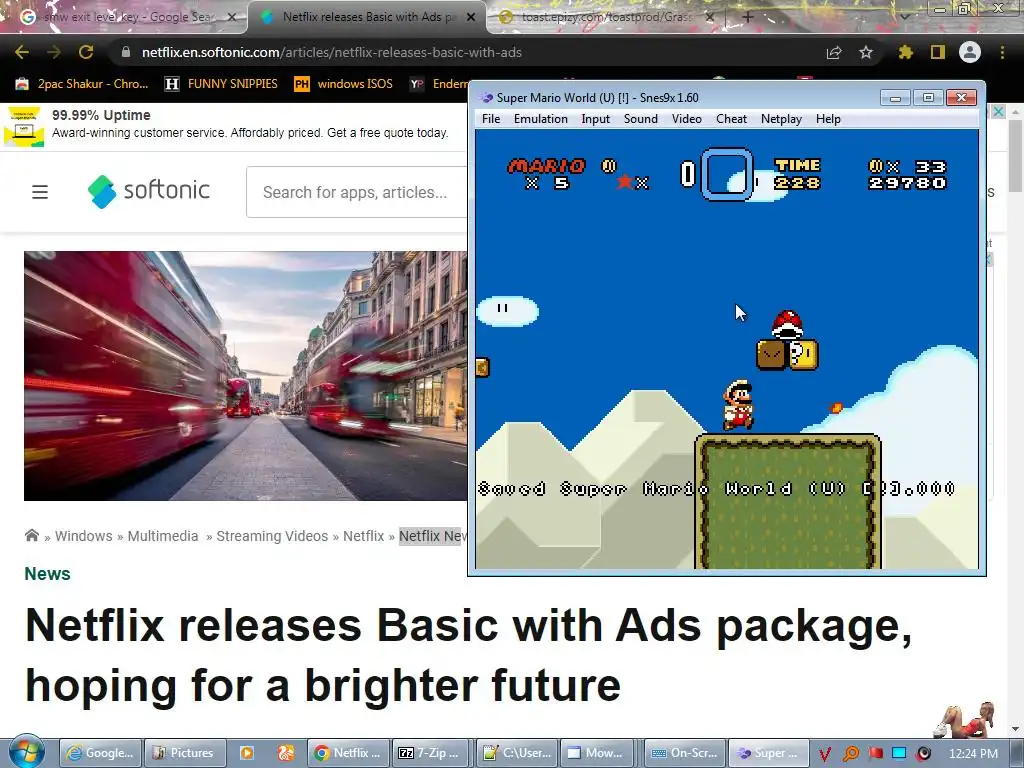
Task: Open Snes9x Netplay menu
Action: click(x=781, y=119)
